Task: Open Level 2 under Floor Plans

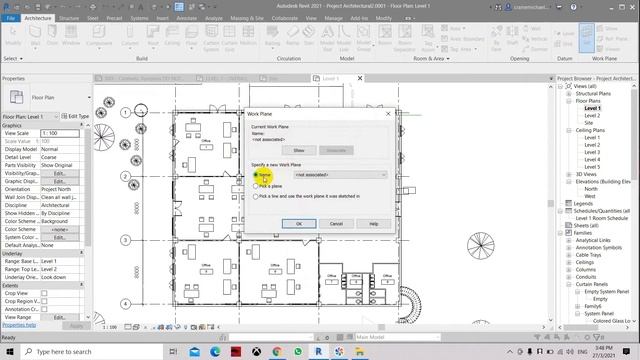Action: (x=592, y=116)
